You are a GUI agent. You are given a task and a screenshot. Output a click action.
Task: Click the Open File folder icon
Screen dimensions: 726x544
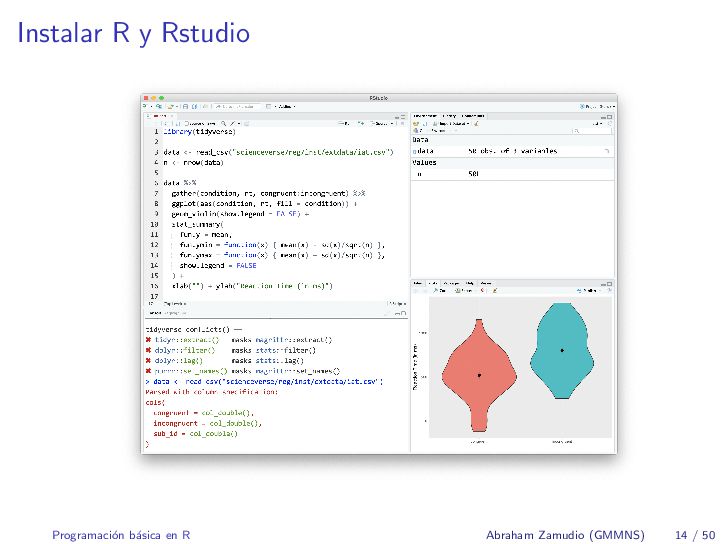[170, 106]
